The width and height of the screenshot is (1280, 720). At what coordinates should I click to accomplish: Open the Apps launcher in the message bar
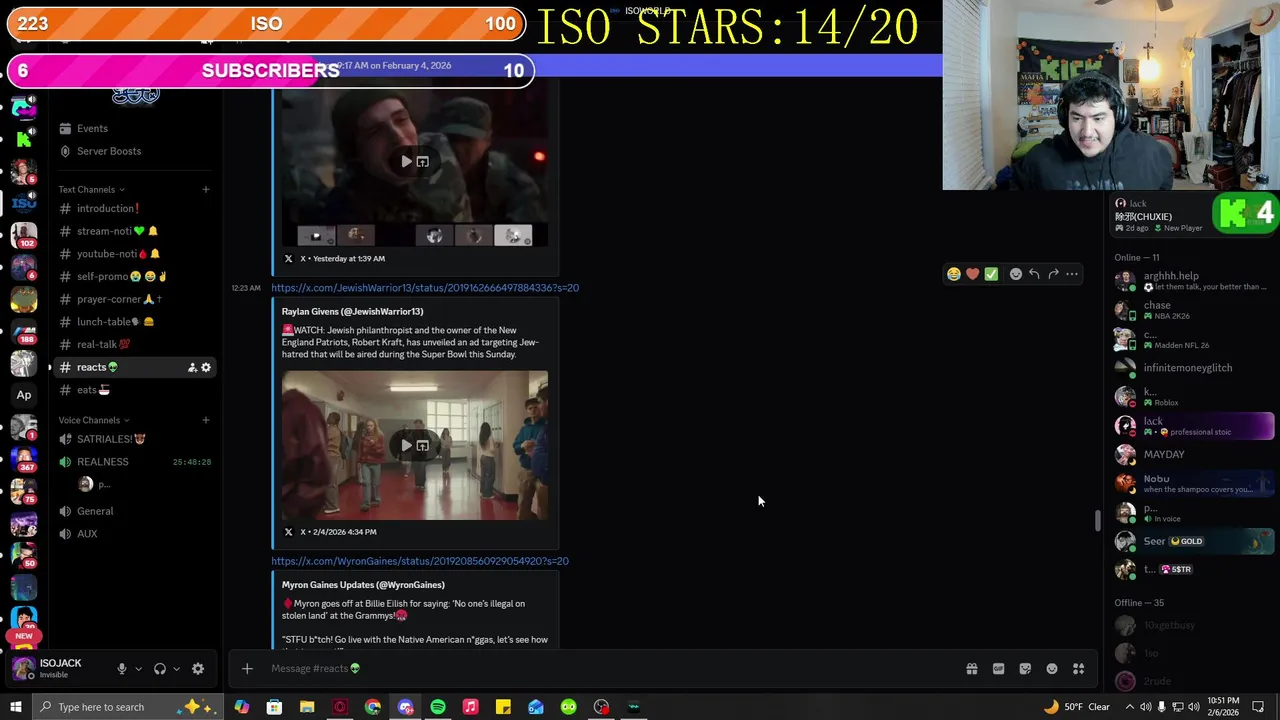1079,669
